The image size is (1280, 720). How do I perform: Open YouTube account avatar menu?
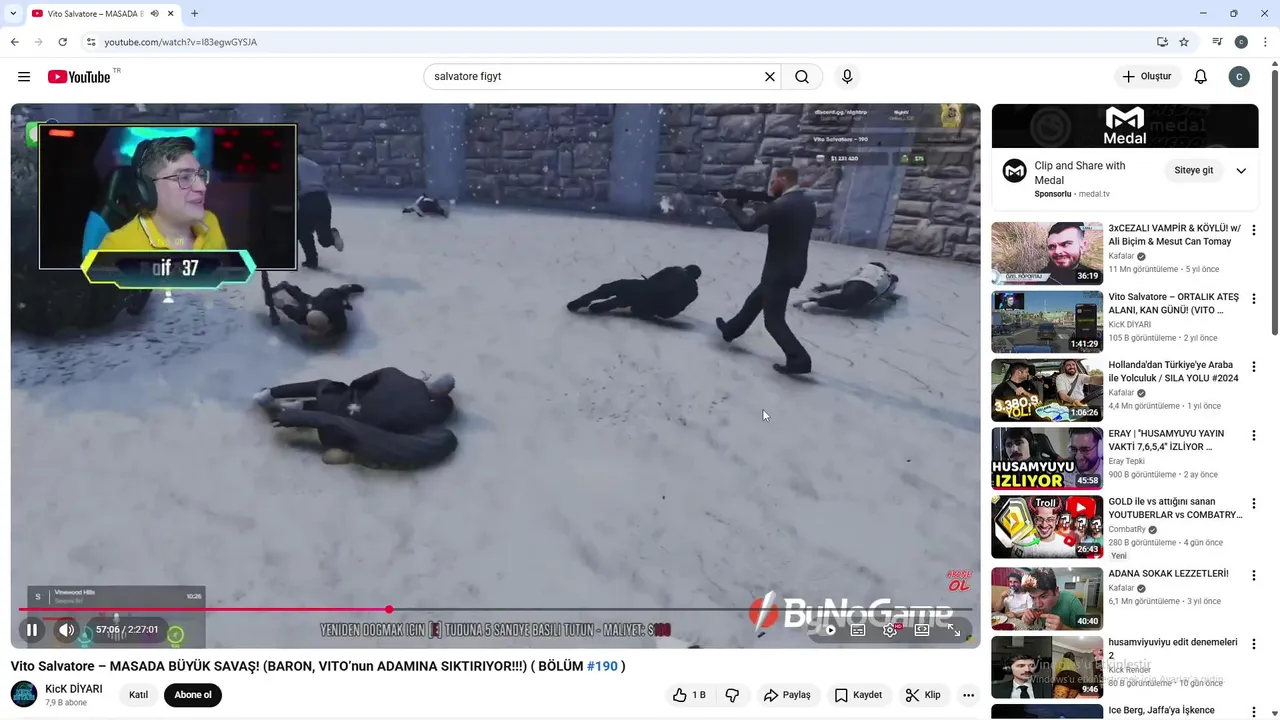1239,77
